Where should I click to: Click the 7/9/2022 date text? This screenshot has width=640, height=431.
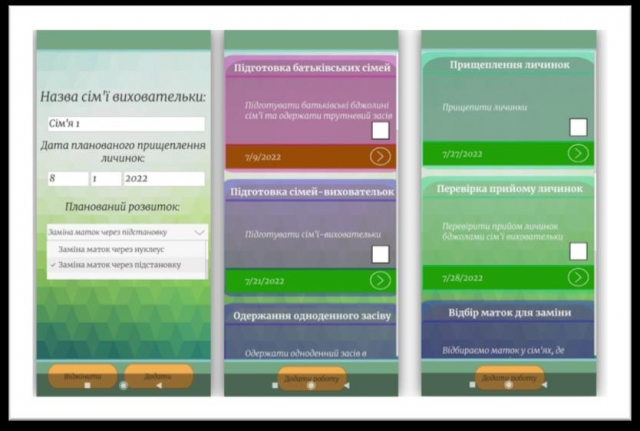[x=263, y=157]
